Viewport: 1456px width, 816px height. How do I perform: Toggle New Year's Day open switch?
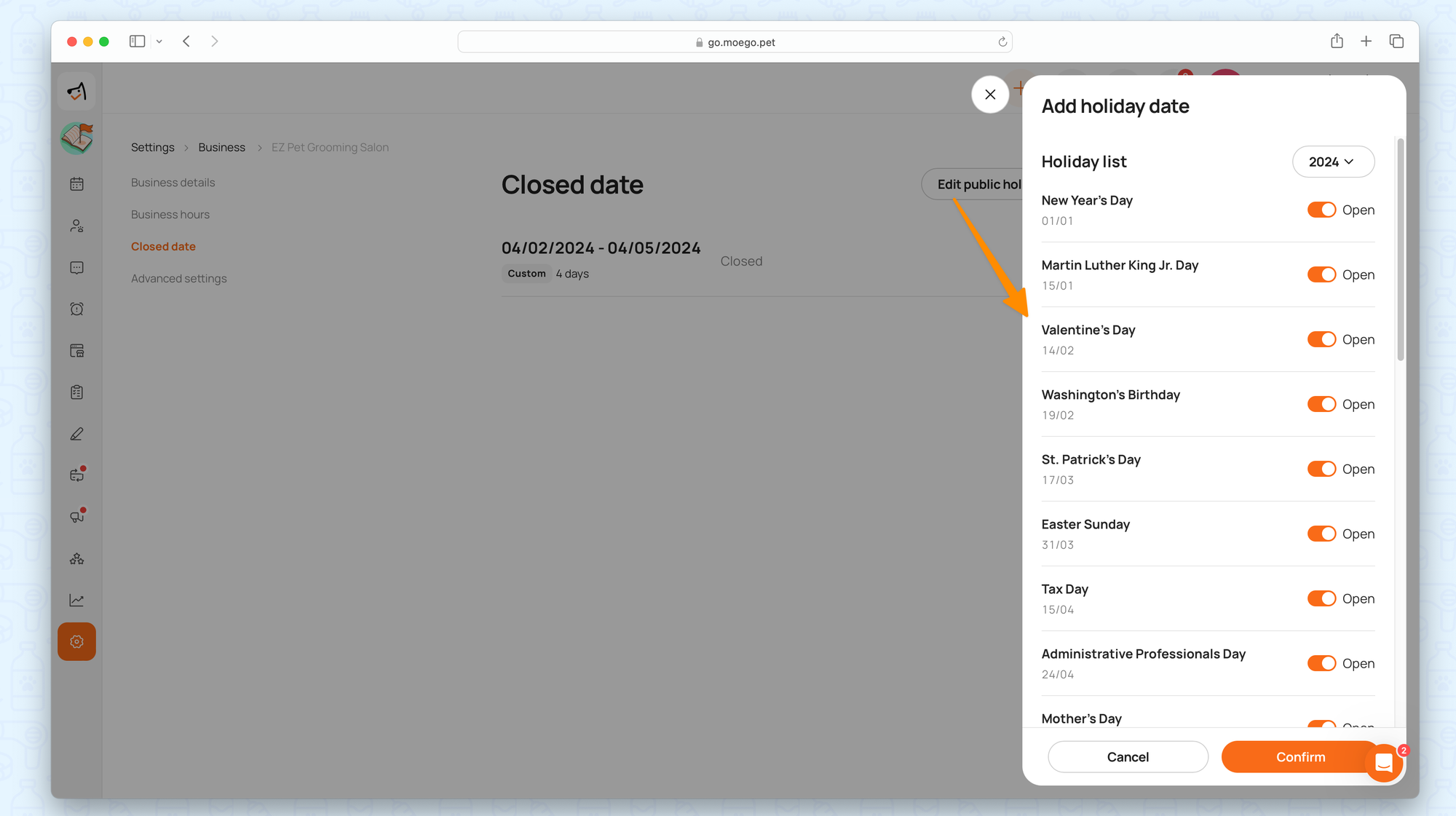pos(1321,210)
